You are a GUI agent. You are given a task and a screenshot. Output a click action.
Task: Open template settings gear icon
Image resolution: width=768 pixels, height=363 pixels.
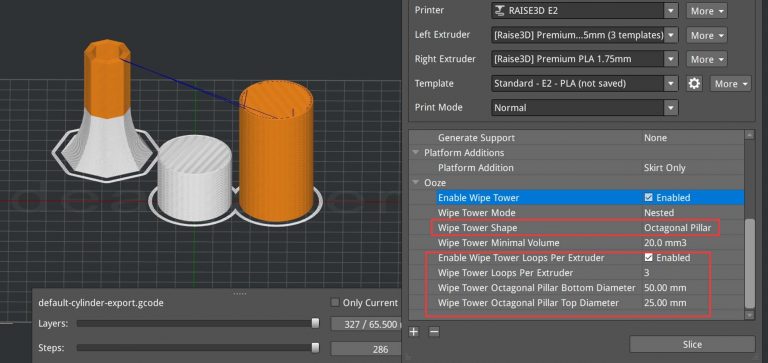(694, 83)
